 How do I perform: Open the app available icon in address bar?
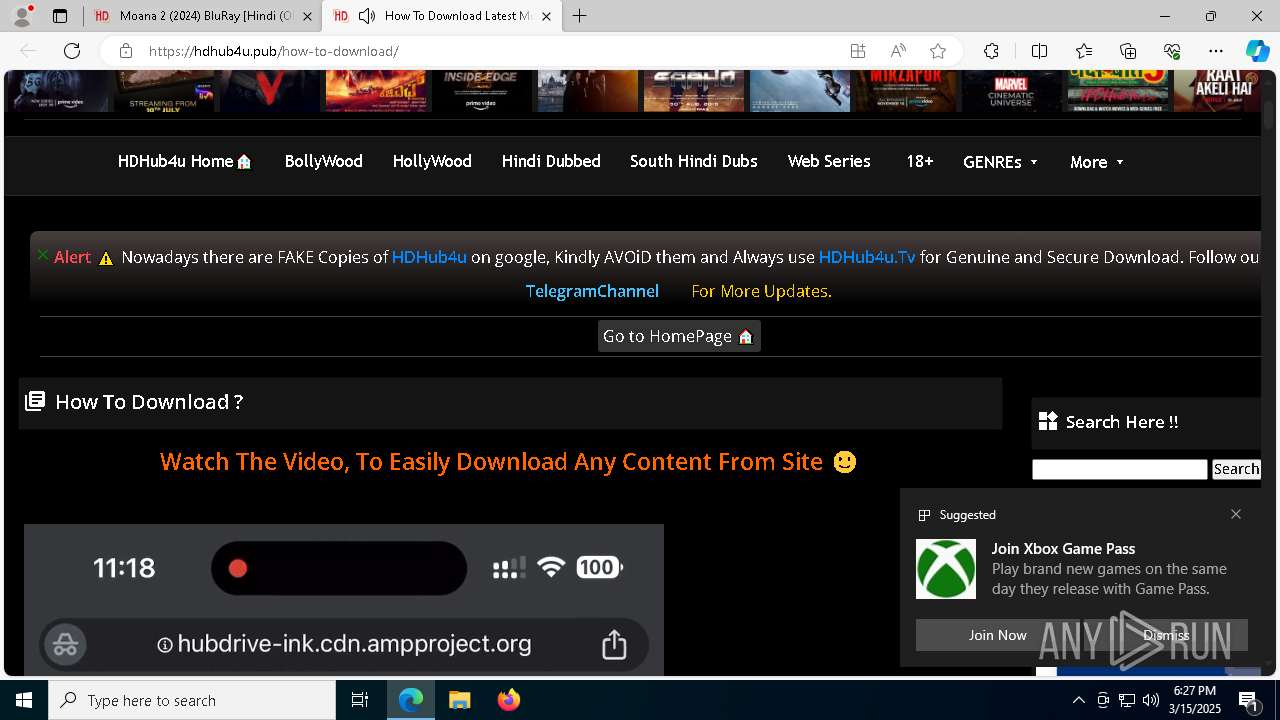(858, 51)
